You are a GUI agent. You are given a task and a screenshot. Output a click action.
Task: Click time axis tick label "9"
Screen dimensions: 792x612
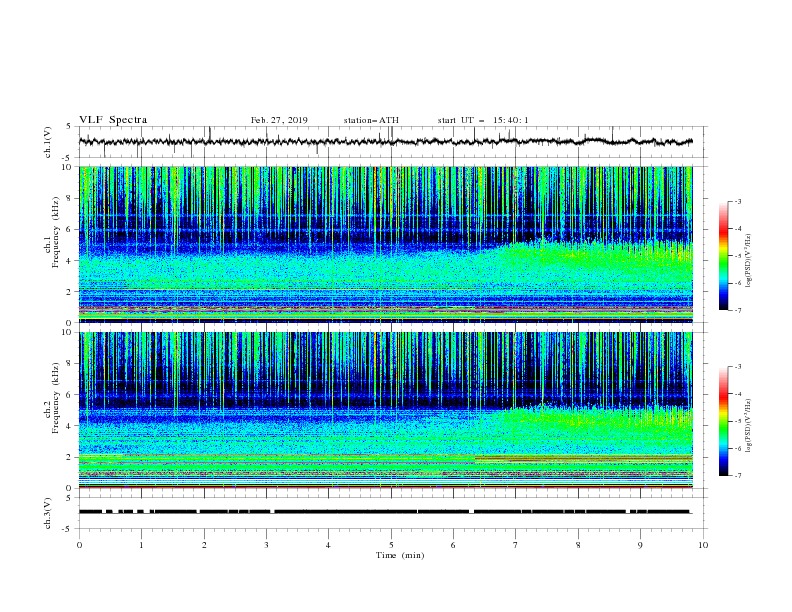pyautogui.click(x=640, y=545)
